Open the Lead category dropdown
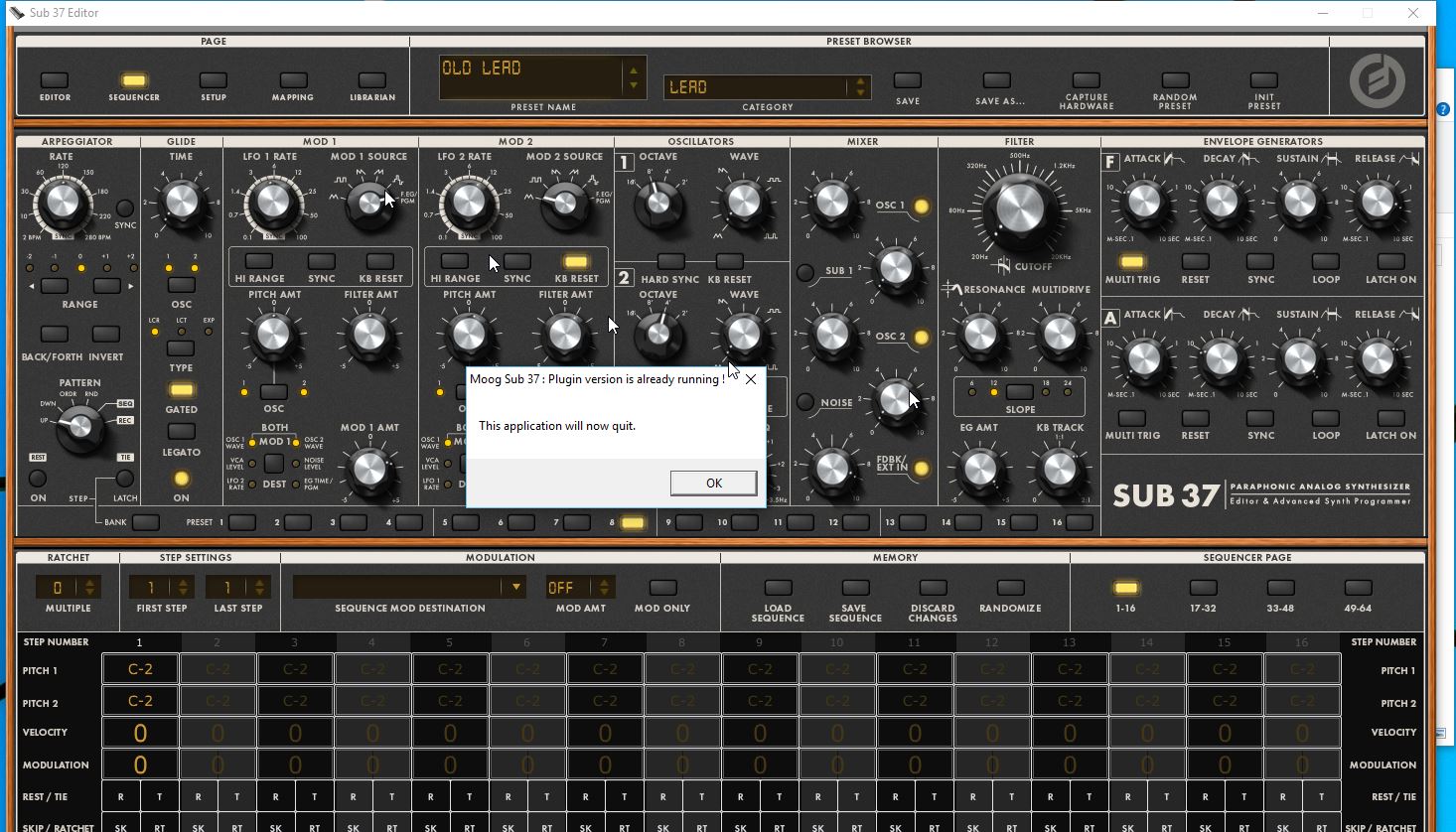The height and width of the screenshot is (832, 1456). [x=860, y=86]
